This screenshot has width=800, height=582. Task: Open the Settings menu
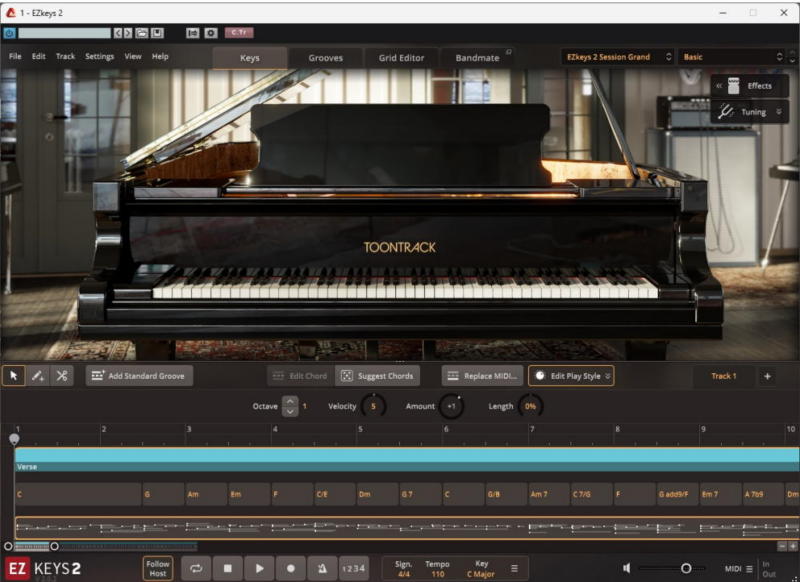(x=99, y=57)
